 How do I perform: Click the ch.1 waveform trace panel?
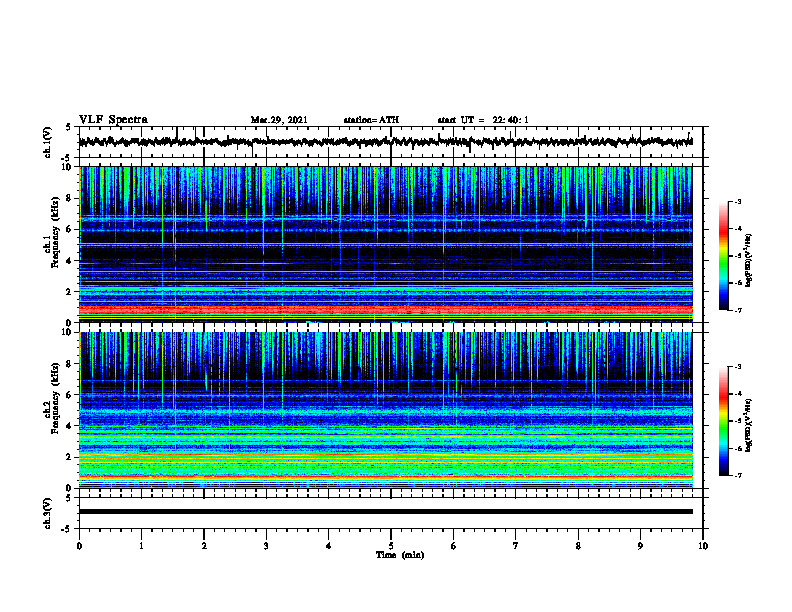[391, 142]
